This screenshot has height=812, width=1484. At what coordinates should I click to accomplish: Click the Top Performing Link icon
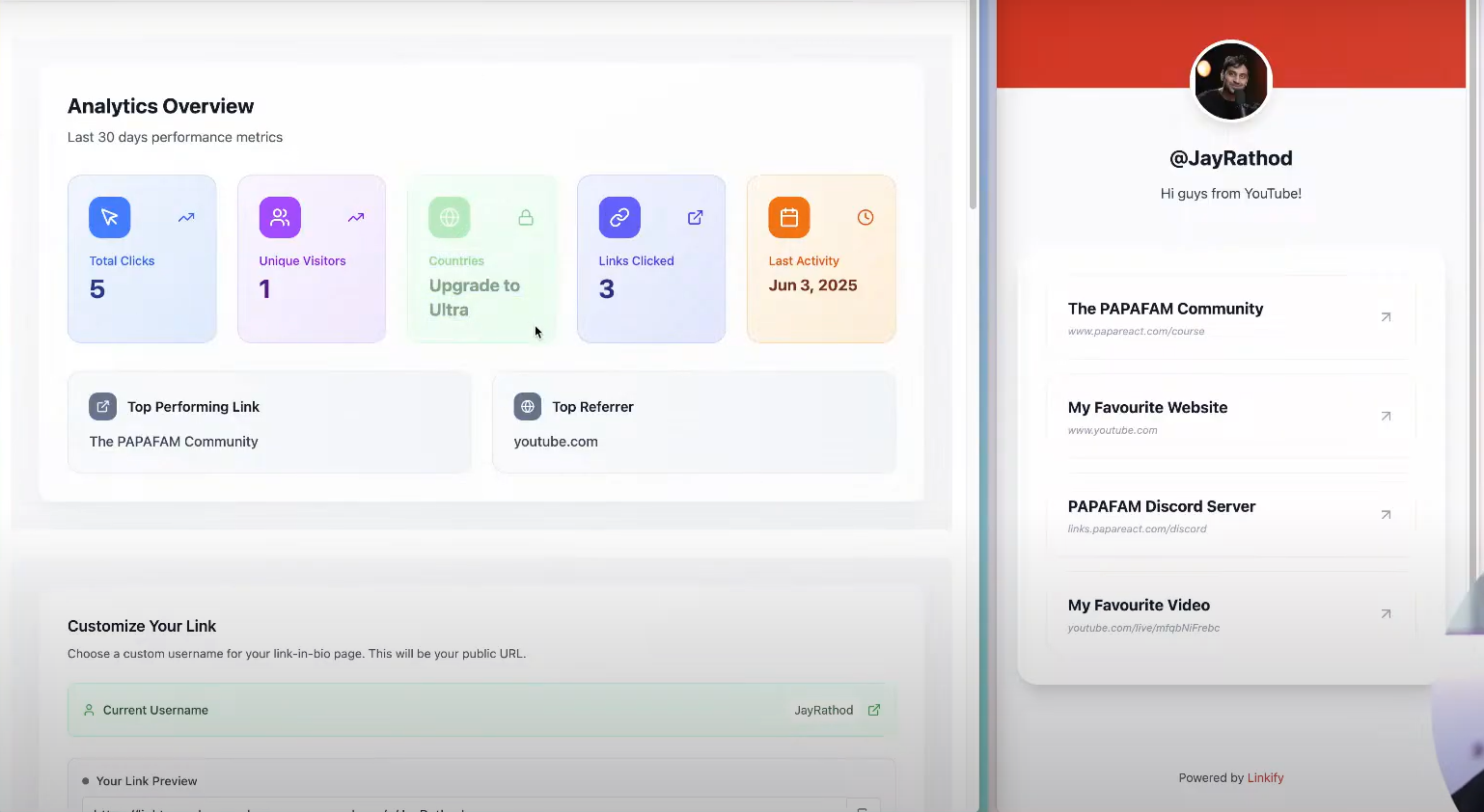(x=103, y=407)
